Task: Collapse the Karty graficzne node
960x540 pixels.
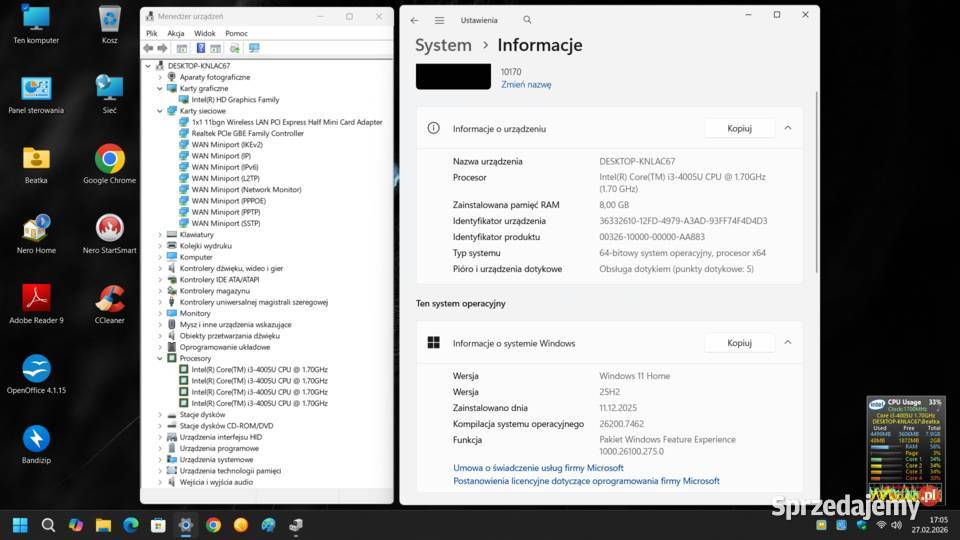Action: [160, 88]
